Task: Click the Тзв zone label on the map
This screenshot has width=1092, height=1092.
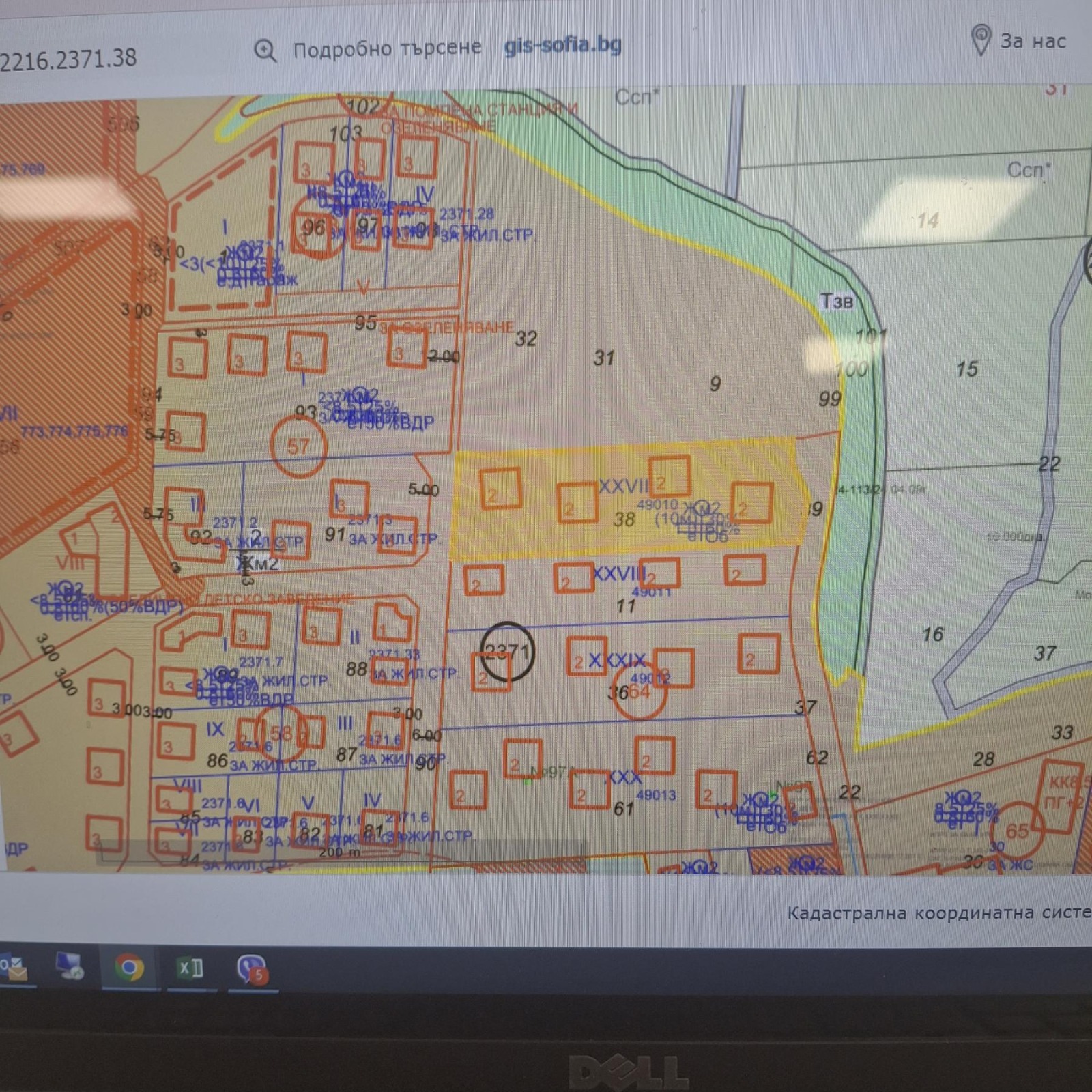Action: [x=836, y=301]
